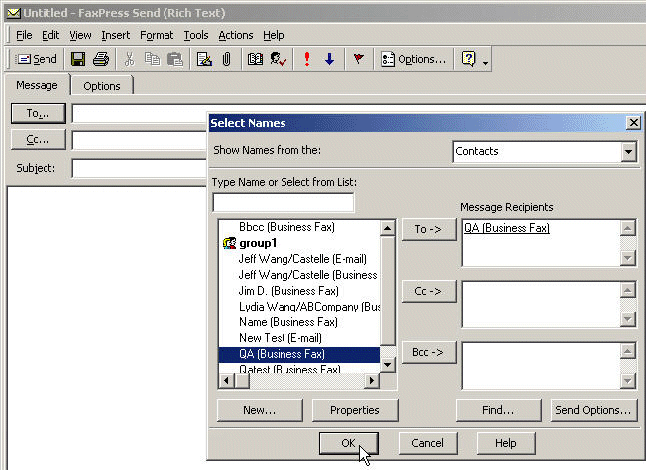Image resolution: width=646 pixels, height=470 pixels.
Task: Set Importance Low with blue arrow
Action: [329, 60]
